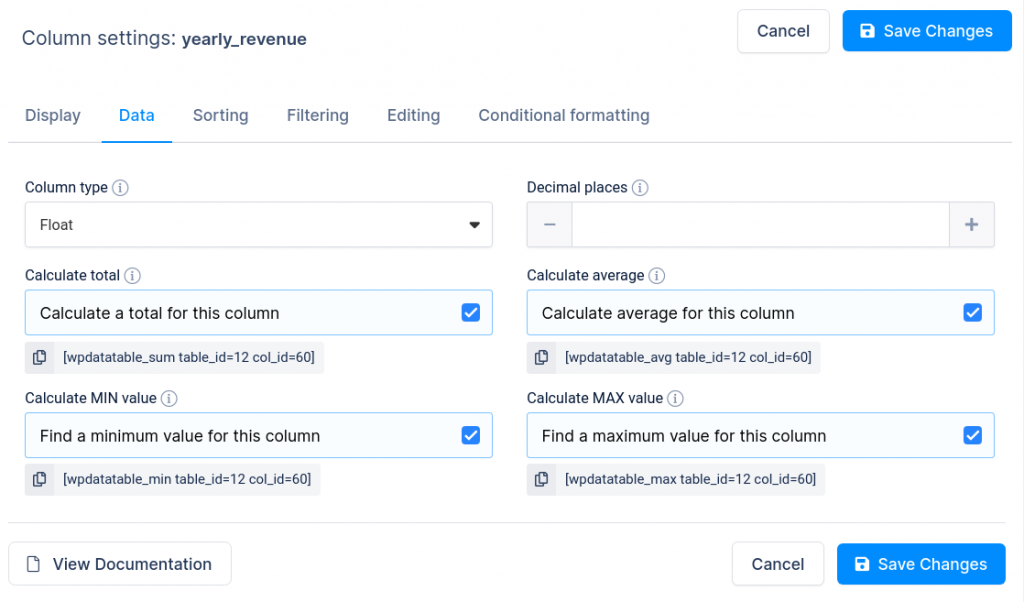The height and width of the screenshot is (602, 1024).
Task: Click info icon beside Calculate total
Action: [132, 276]
